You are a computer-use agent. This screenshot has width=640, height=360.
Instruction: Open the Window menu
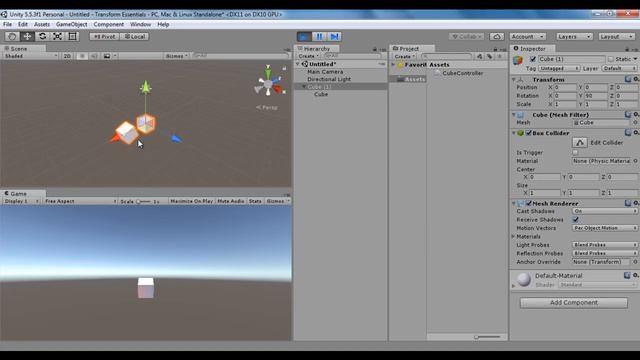[x=140, y=24]
